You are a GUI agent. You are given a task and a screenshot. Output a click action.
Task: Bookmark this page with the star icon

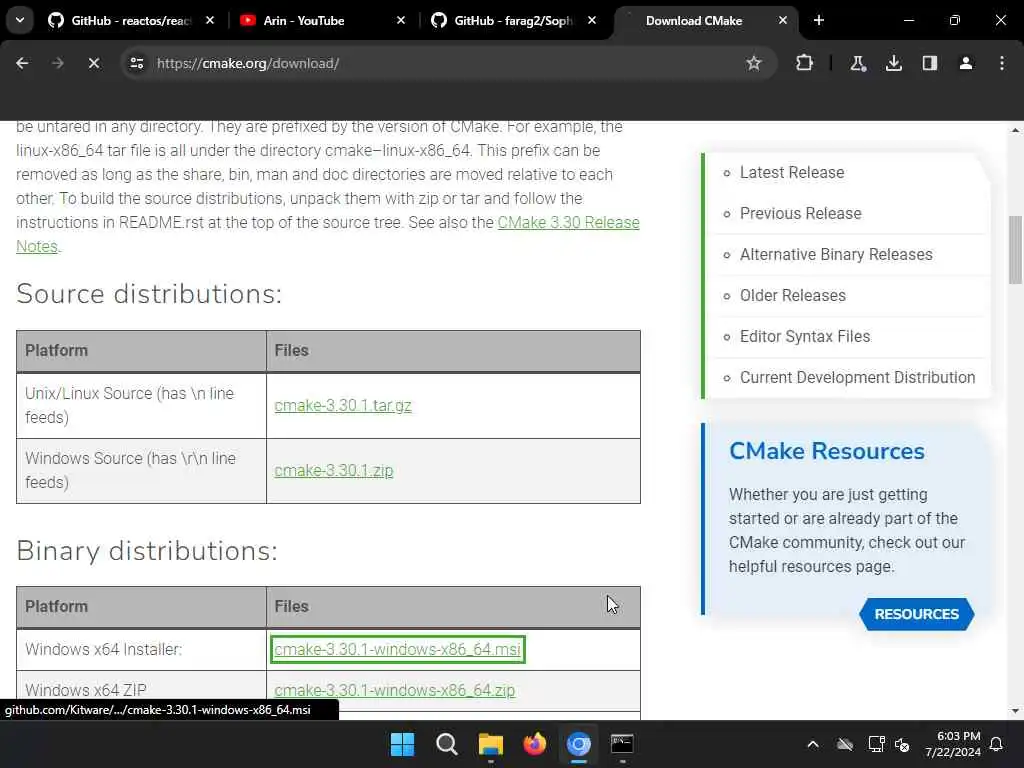click(754, 63)
